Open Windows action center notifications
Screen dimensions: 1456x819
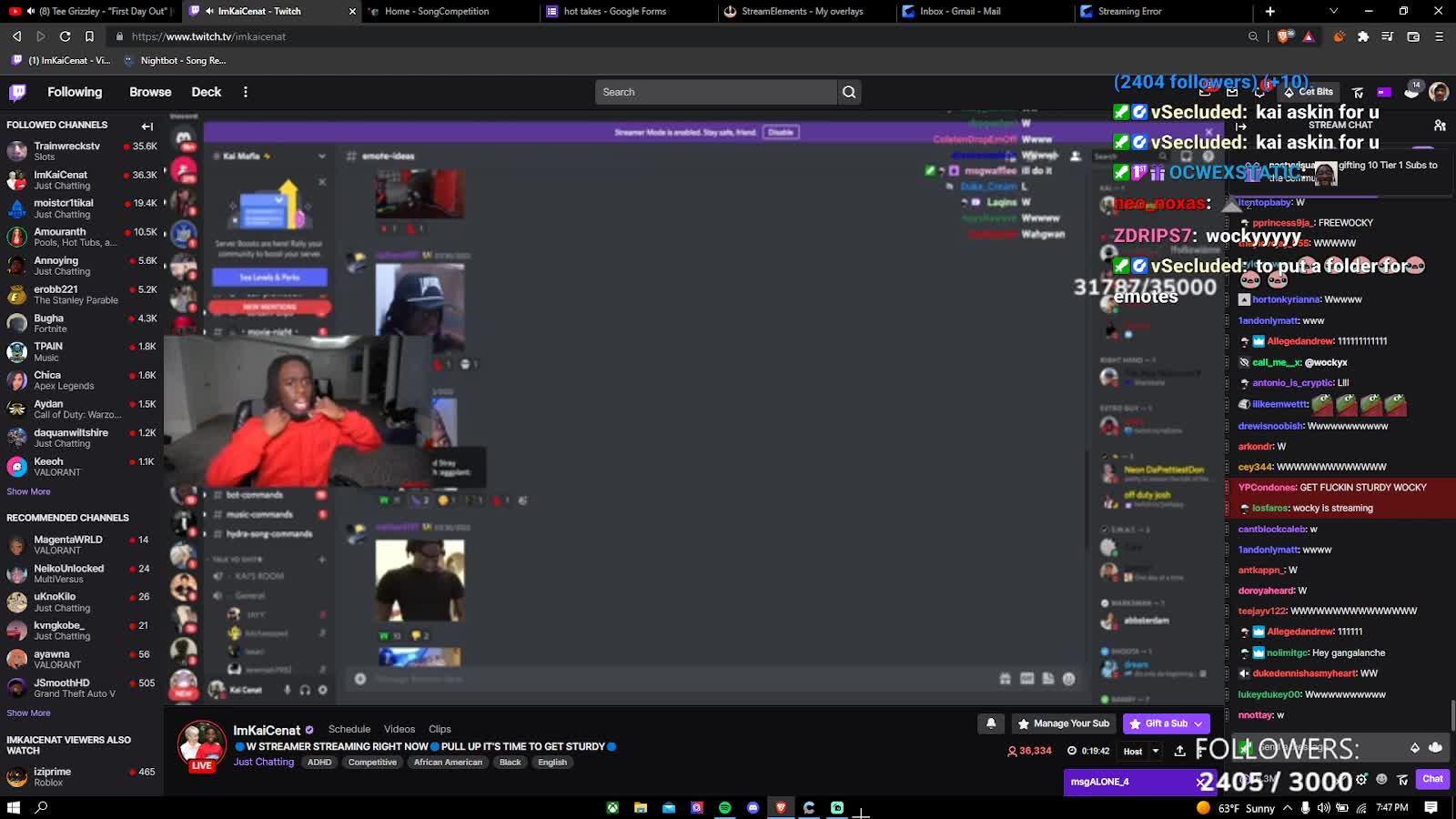(x=1431, y=807)
